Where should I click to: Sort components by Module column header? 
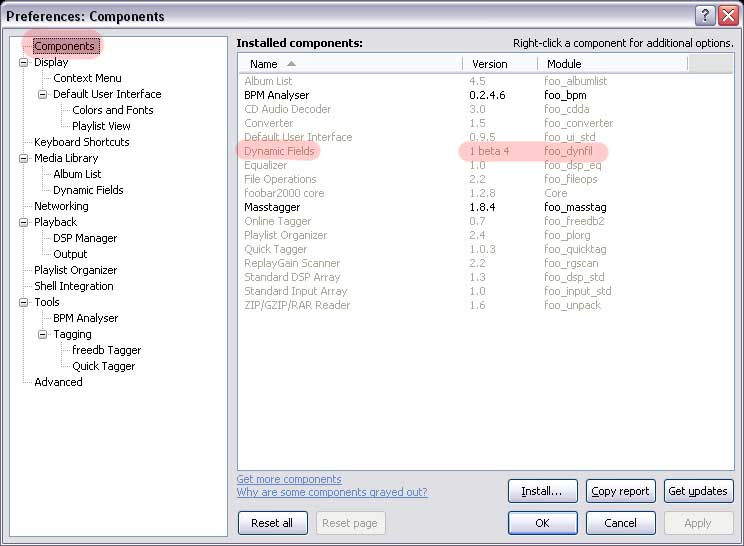tap(613, 64)
